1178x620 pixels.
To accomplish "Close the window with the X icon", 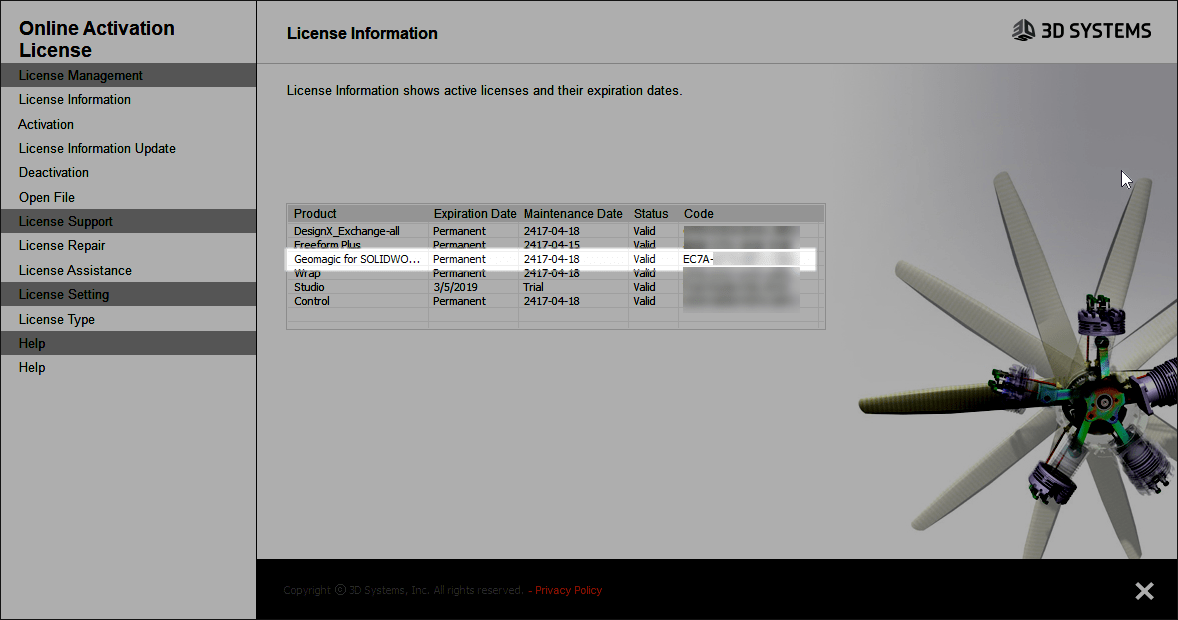I will pyautogui.click(x=1144, y=591).
